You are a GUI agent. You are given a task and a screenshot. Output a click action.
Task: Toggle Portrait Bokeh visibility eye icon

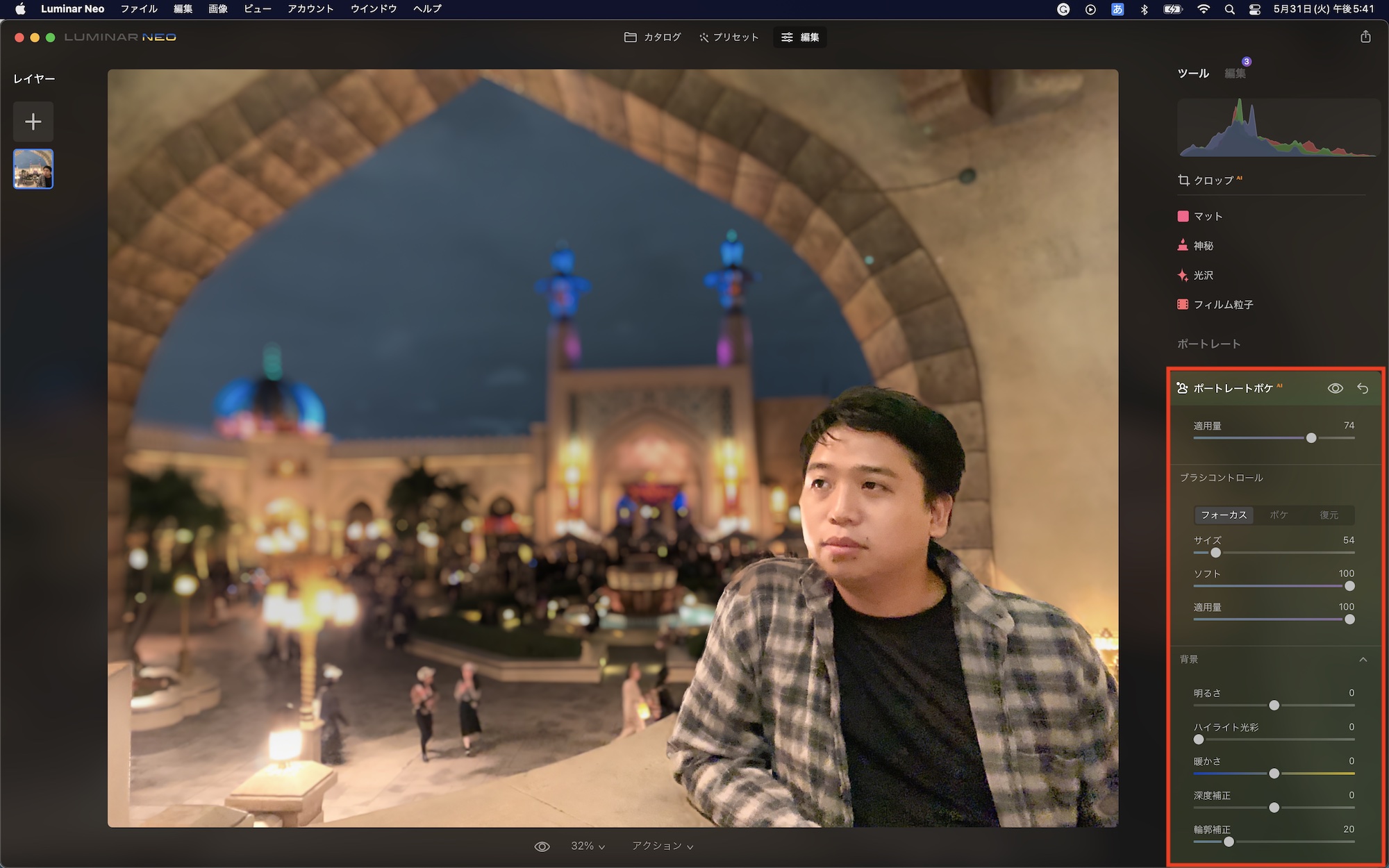[x=1335, y=389]
